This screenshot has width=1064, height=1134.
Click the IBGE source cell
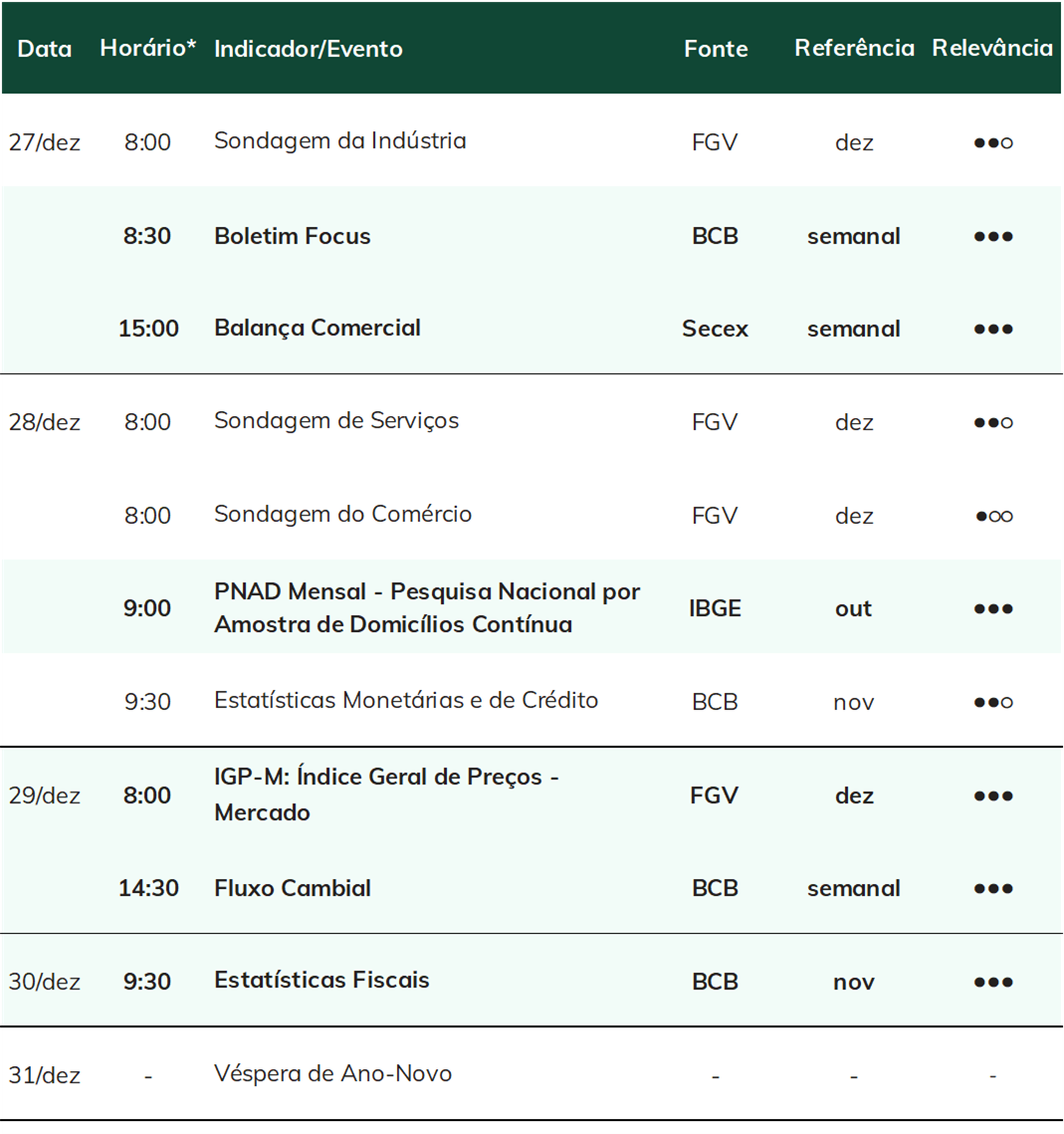point(715,609)
